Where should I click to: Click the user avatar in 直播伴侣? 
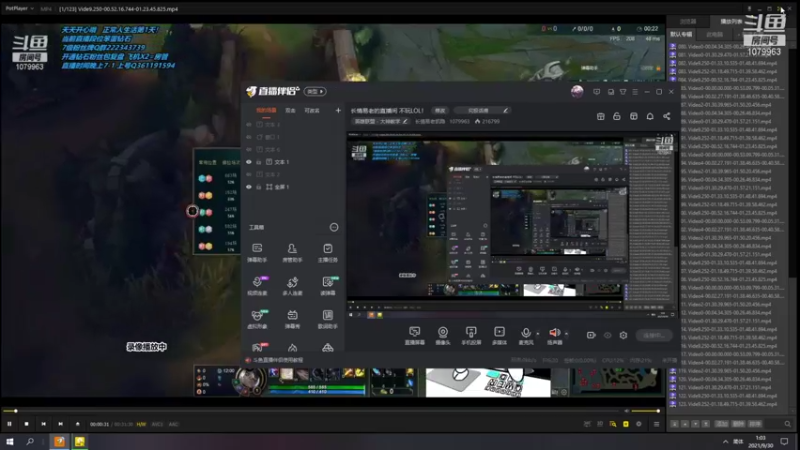pos(577,91)
